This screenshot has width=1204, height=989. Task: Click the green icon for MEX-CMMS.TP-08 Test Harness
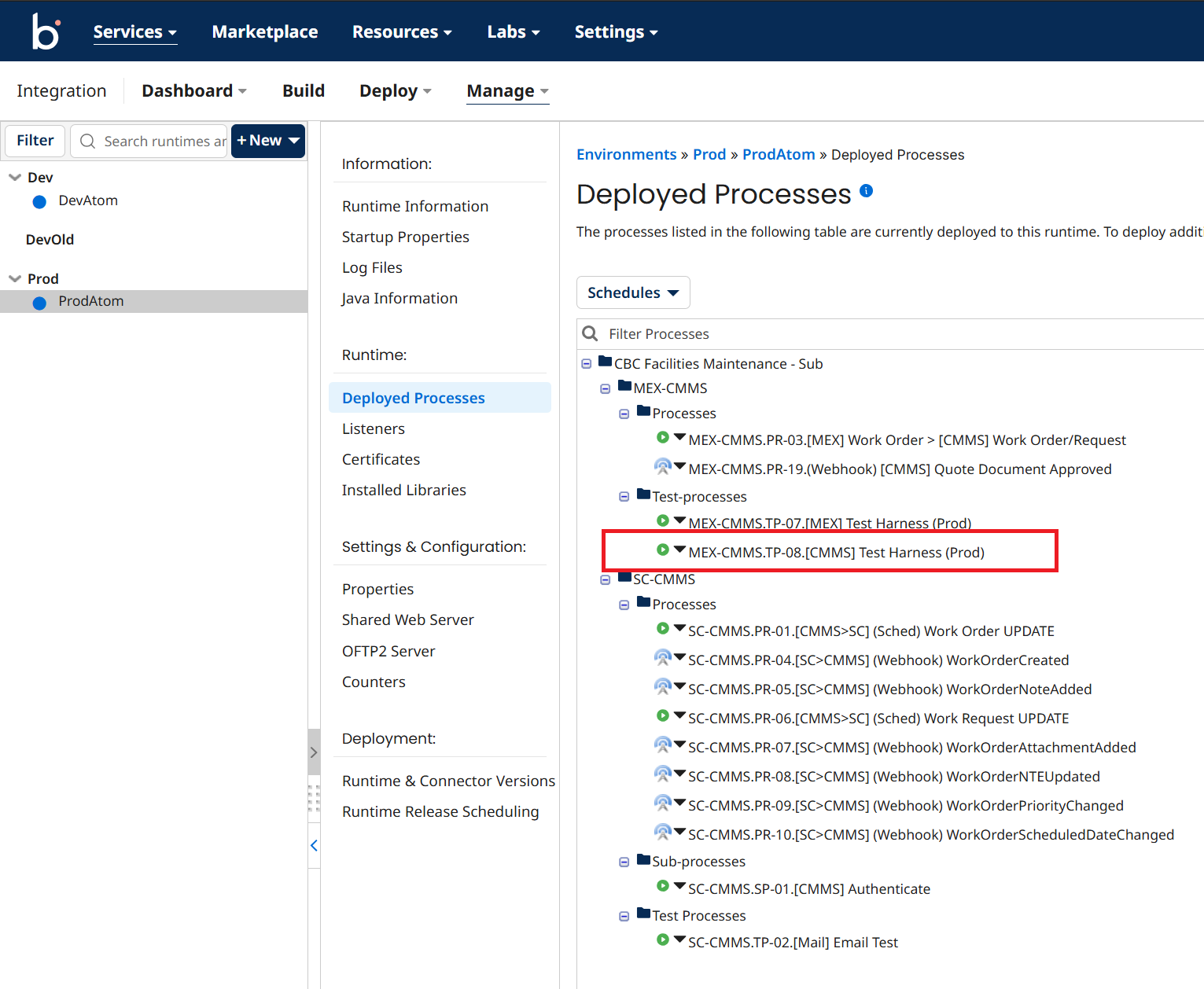(662, 550)
